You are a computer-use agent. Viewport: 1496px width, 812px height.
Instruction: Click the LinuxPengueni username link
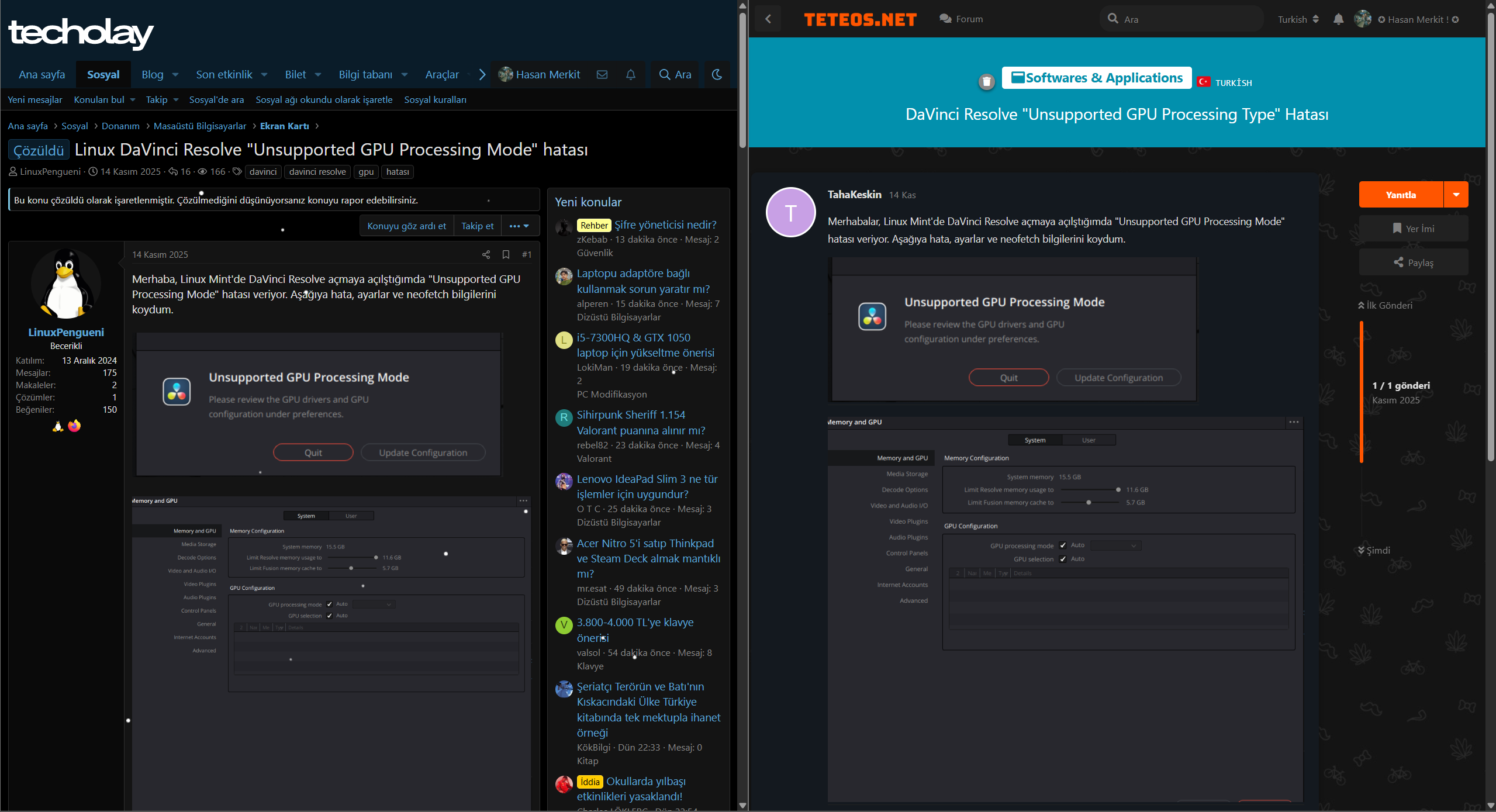(x=66, y=333)
